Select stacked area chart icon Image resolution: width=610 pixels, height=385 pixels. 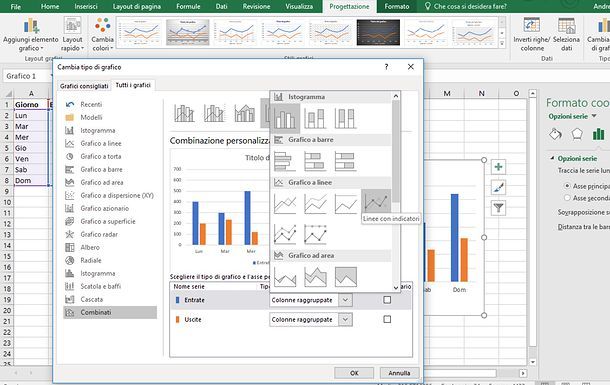click(x=315, y=277)
